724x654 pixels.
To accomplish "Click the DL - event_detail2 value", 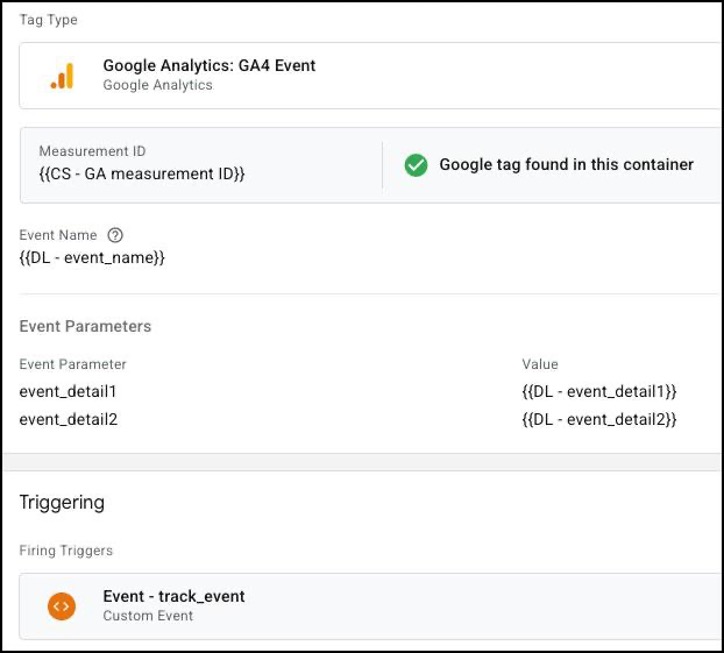I will point(599,419).
